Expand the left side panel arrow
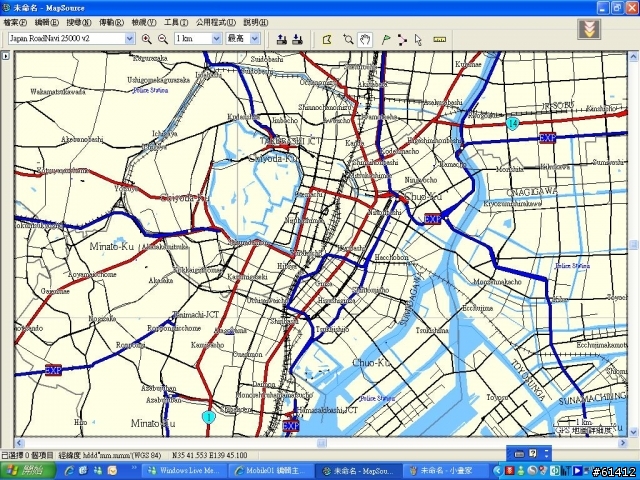640x480 pixels. (x=6, y=56)
